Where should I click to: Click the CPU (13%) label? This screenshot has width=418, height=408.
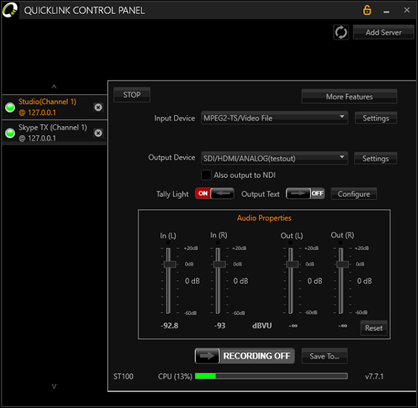coord(175,377)
